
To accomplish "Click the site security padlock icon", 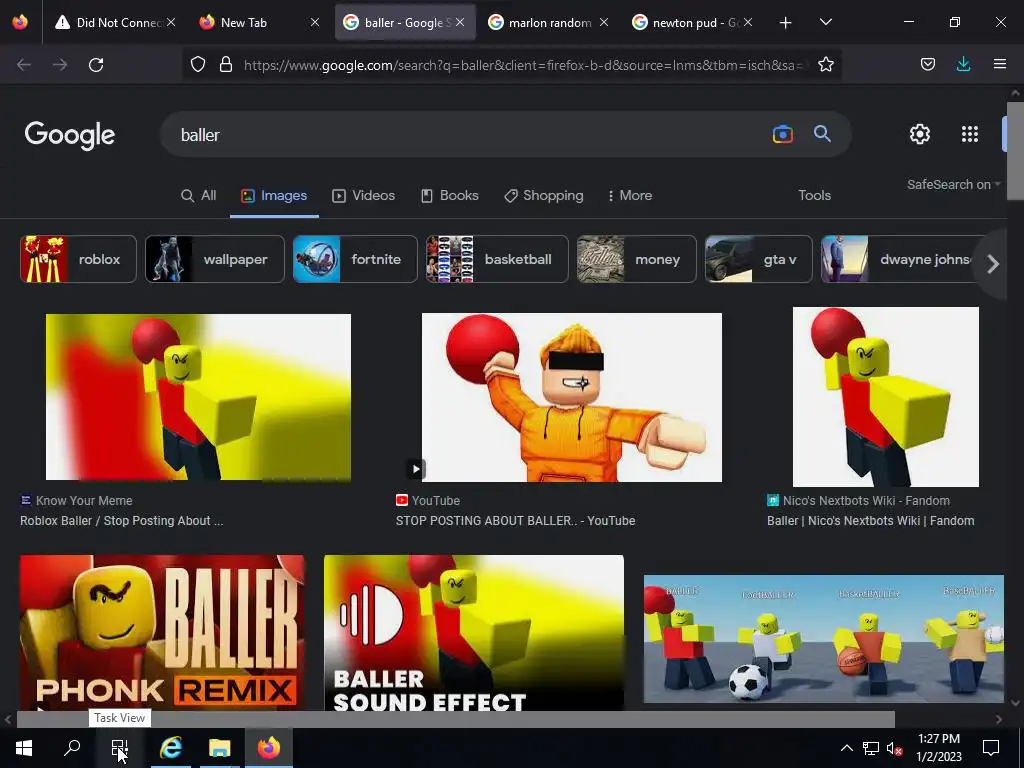I will [x=226, y=64].
